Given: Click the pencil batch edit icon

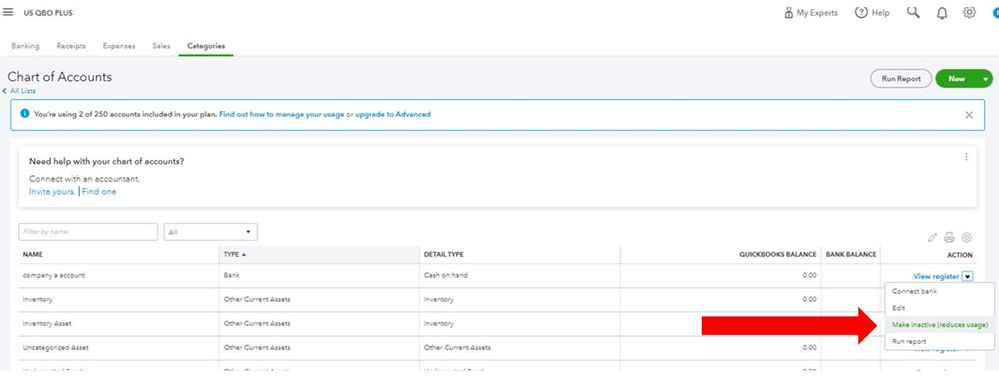Looking at the screenshot, I should 932,238.
